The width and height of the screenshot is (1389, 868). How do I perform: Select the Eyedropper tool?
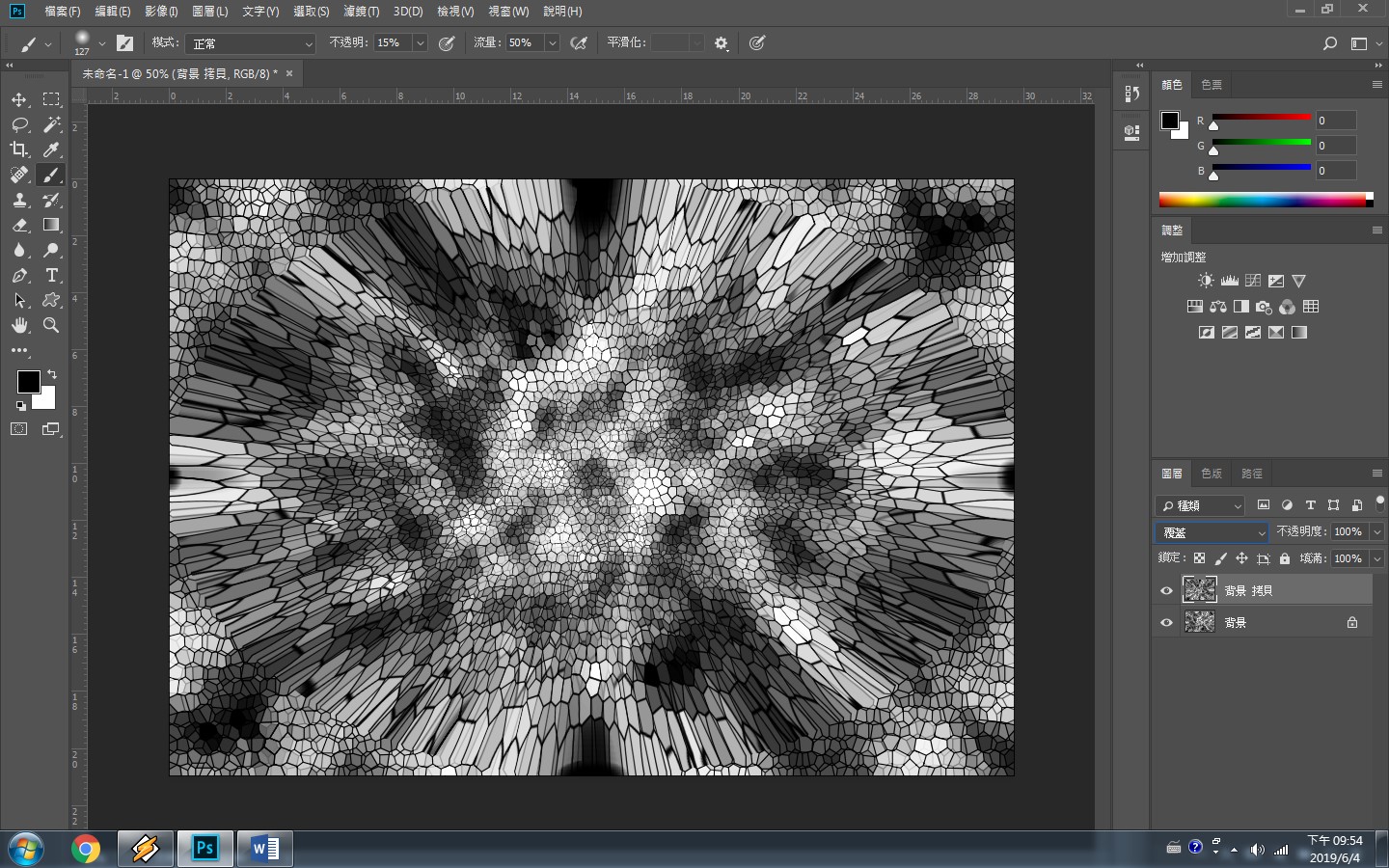(x=51, y=149)
